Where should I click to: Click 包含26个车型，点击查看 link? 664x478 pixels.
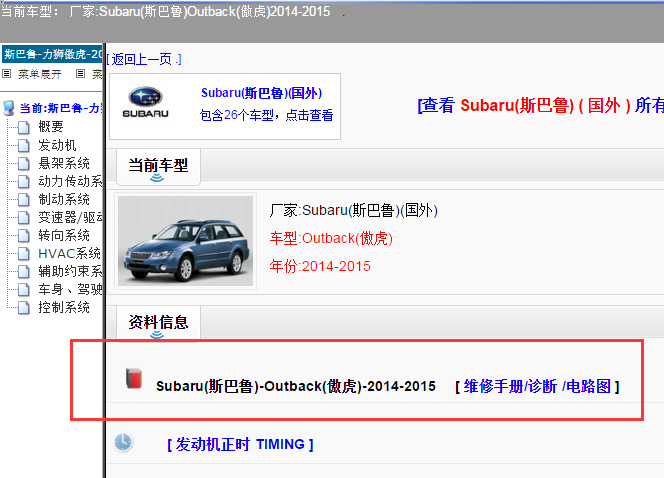click(266, 115)
